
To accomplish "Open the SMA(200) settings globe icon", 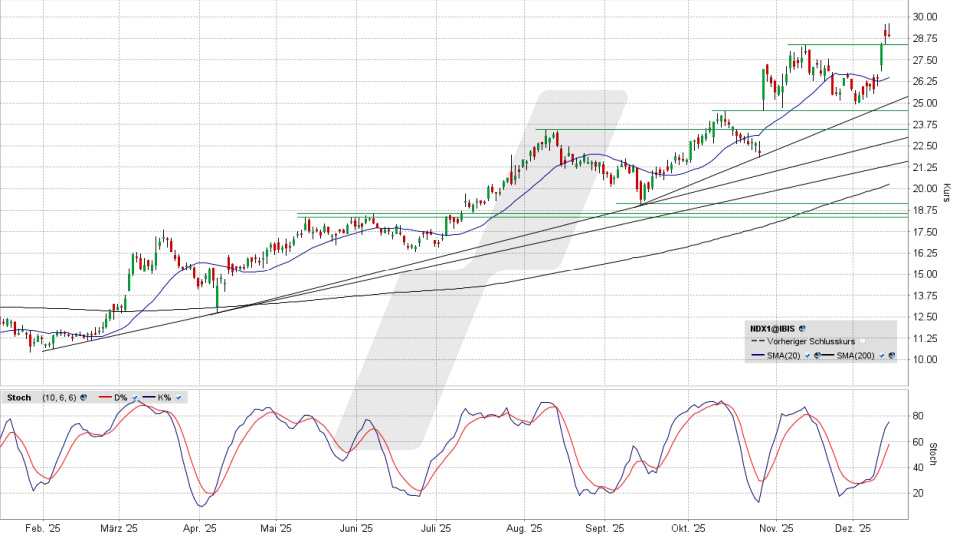I will pyautogui.click(x=891, y=355).
